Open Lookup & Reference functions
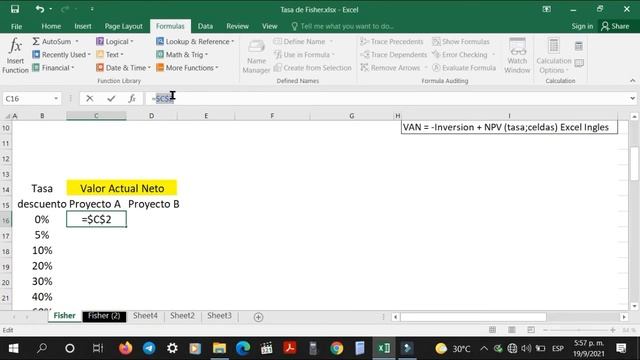Image resolution: width=640 pixels, height=360 pixels. (195, 42)
